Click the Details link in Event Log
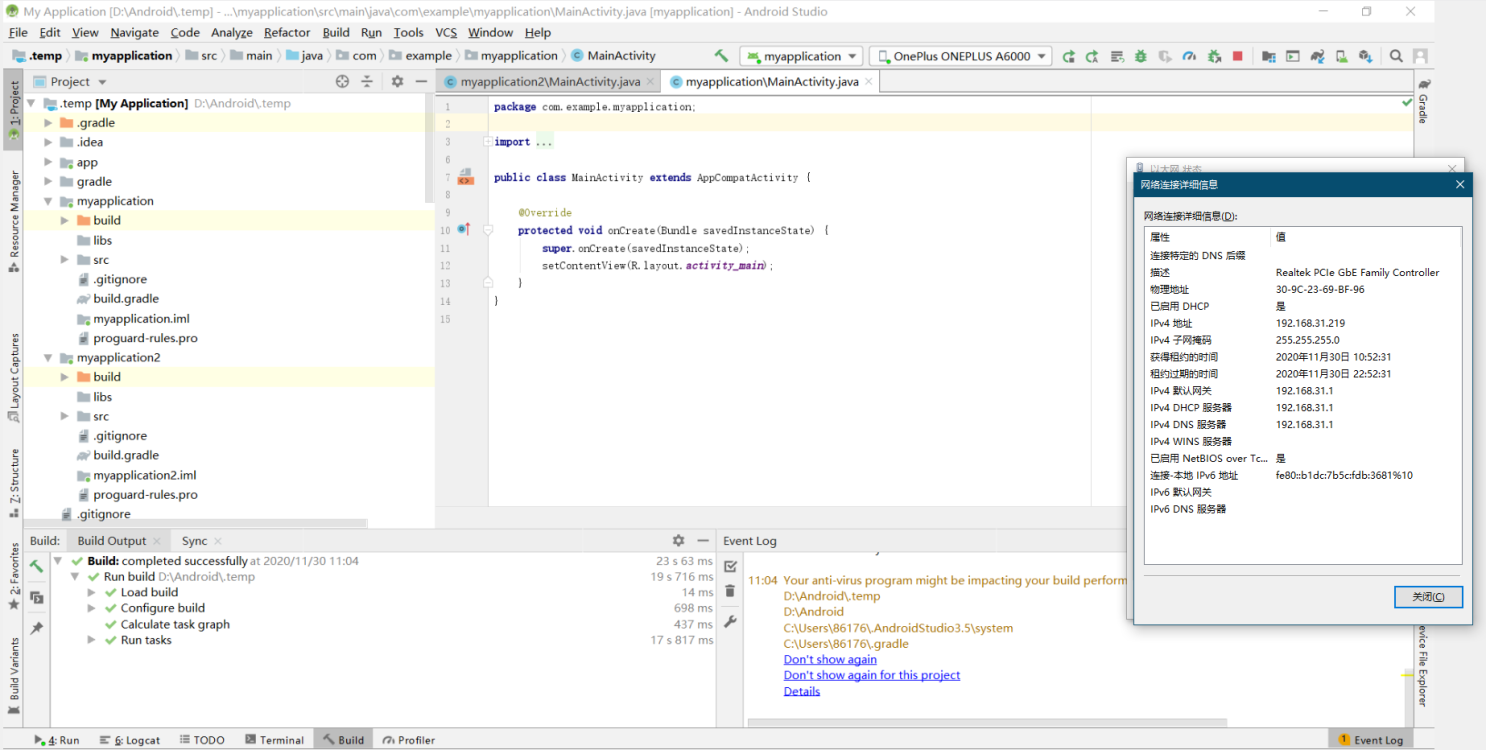The width and height of the screenshot is (1486, 750). point(802,691)
